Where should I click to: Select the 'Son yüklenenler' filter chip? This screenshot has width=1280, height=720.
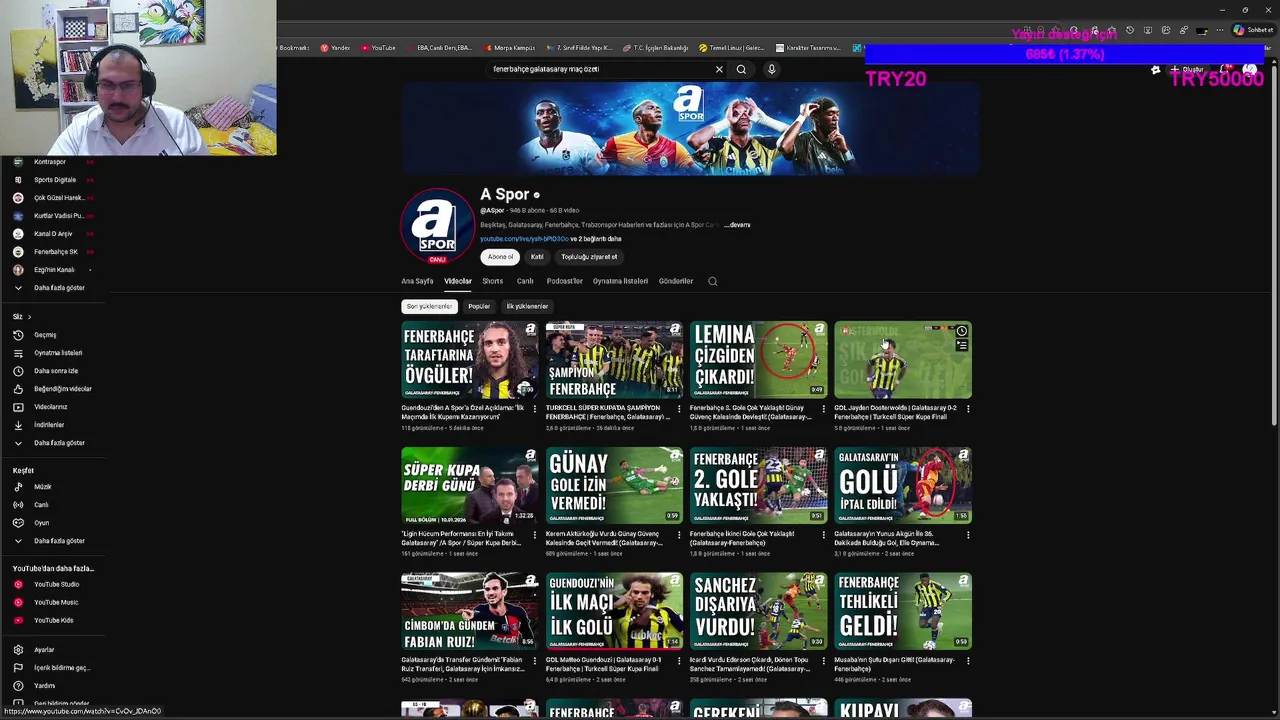click(429, 306)
